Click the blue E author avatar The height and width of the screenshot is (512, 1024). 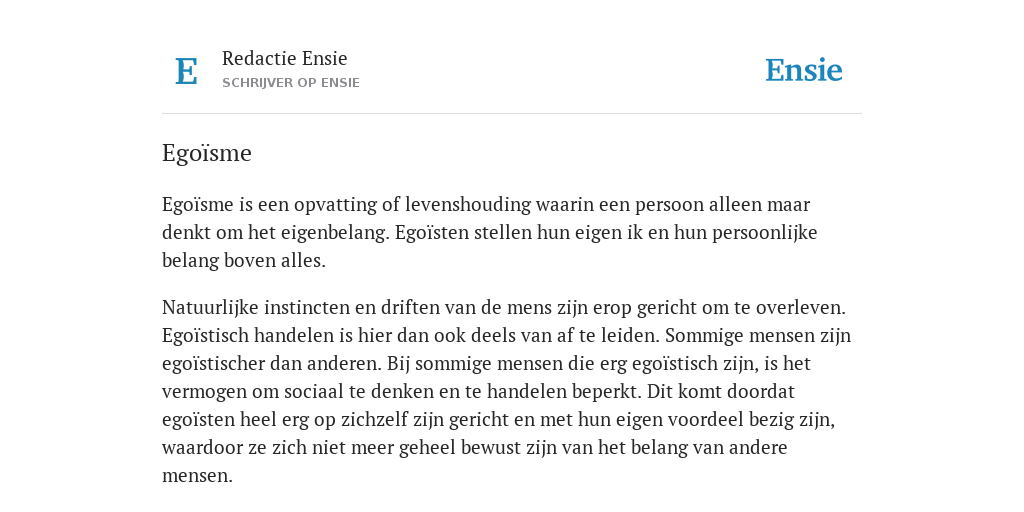[x=186, y=71]
